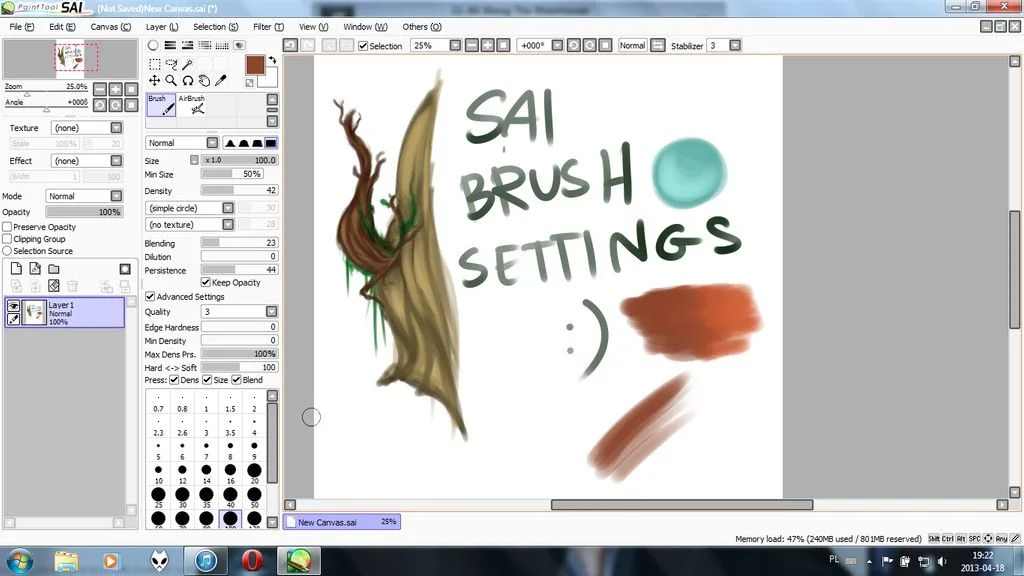Image resolution: width=1024 pixels, height=576 pixels.
Task: Activate the Magic Wand selection tool
Action: pos(188,63)
